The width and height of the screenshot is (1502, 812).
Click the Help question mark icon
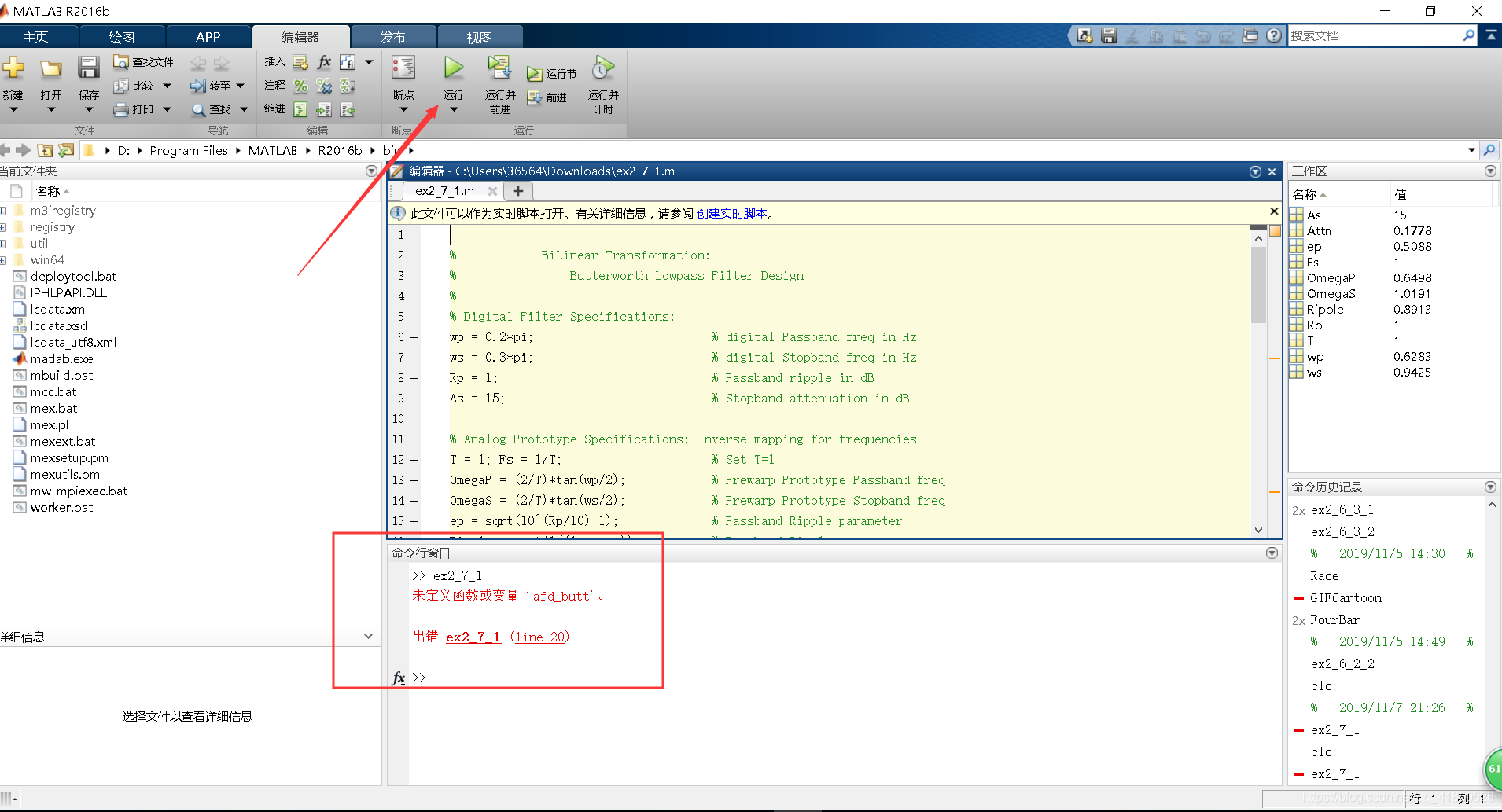tap(1274, 35)
